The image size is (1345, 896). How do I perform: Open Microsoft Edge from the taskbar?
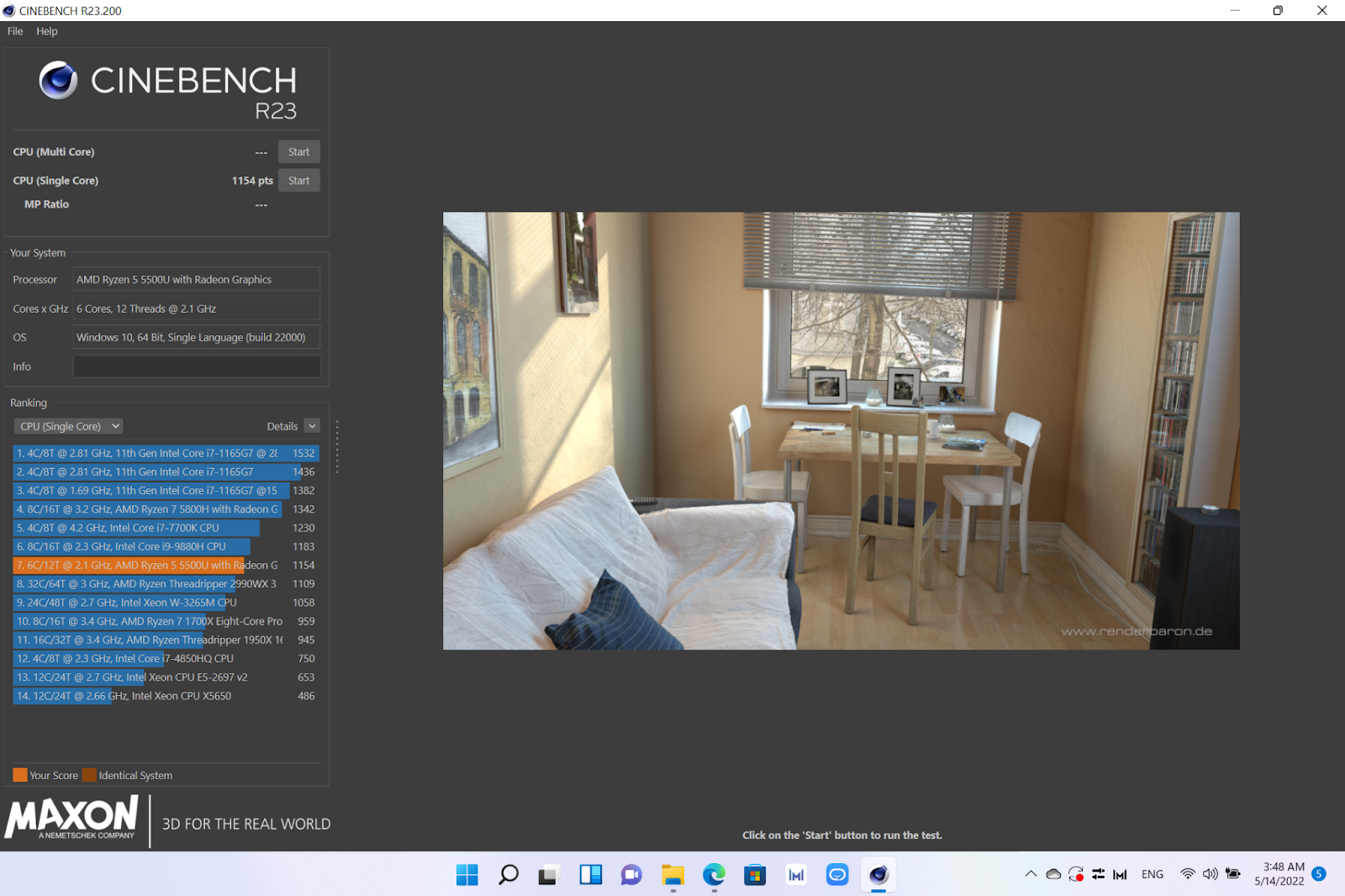tap(714, 875)
